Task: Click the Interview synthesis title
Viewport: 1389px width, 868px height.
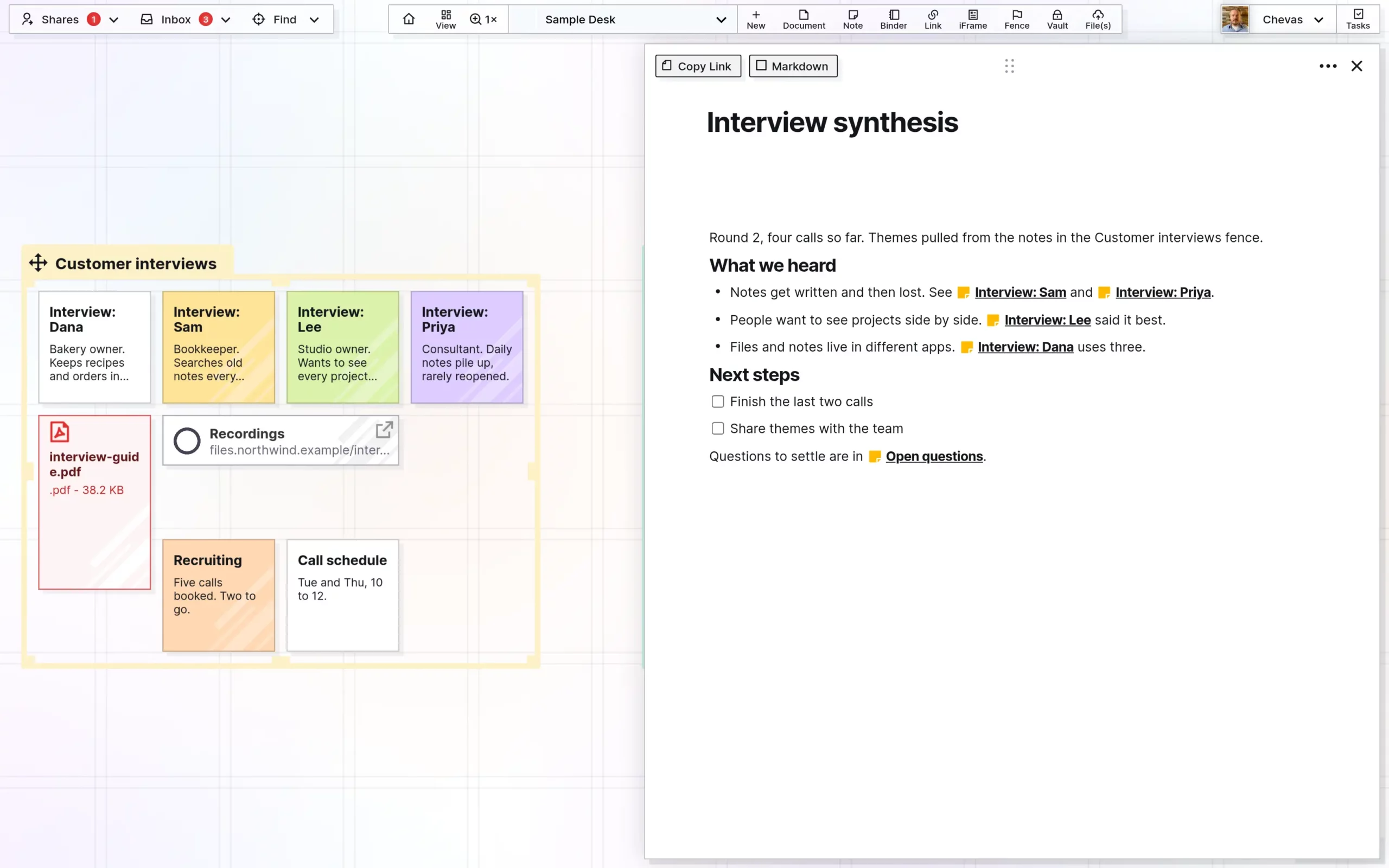Action: point(832,122)
